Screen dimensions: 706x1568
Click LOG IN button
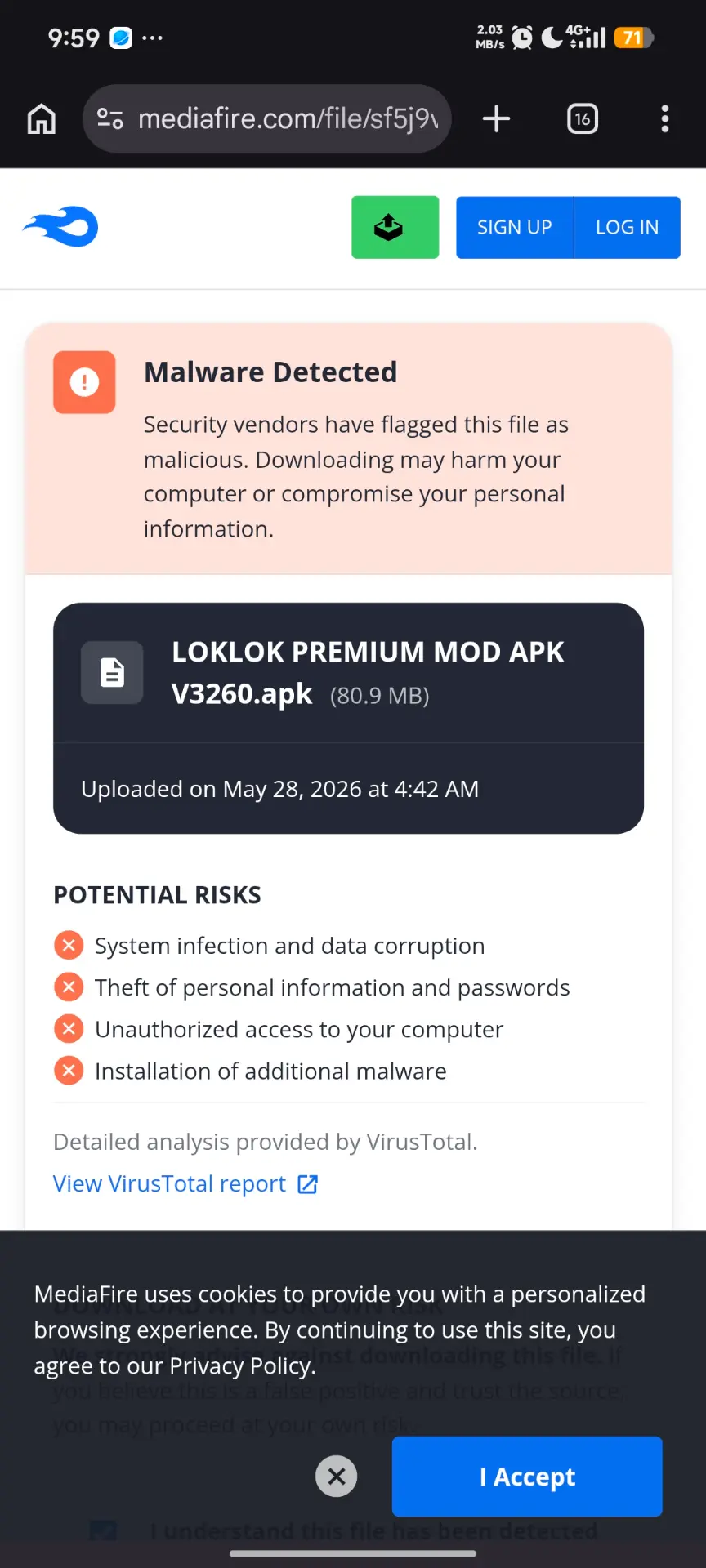pyautogui.click(x=628, y=227)
